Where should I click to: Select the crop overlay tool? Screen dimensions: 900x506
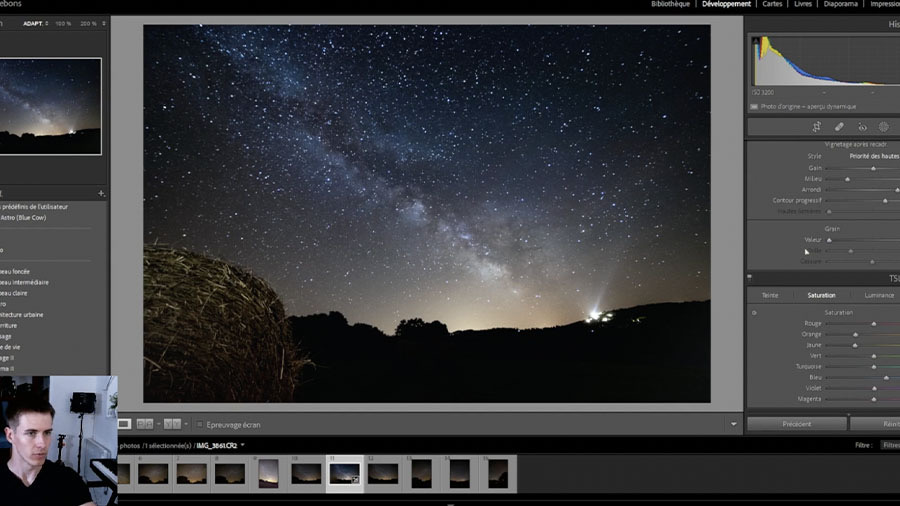[x=816, y=127]
